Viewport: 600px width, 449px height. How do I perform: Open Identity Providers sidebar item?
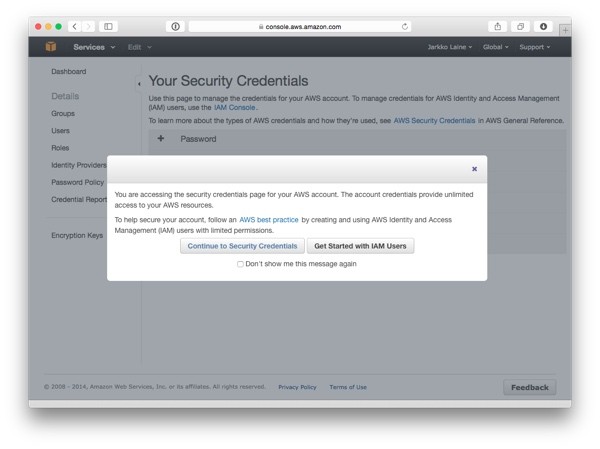(x=79, y=165)
